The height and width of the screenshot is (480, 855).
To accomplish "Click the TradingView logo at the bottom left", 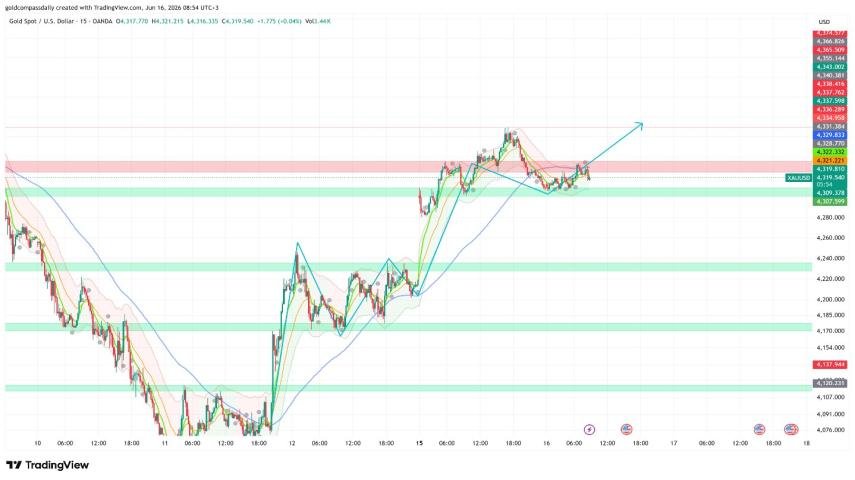I will [x=47, y=465].
